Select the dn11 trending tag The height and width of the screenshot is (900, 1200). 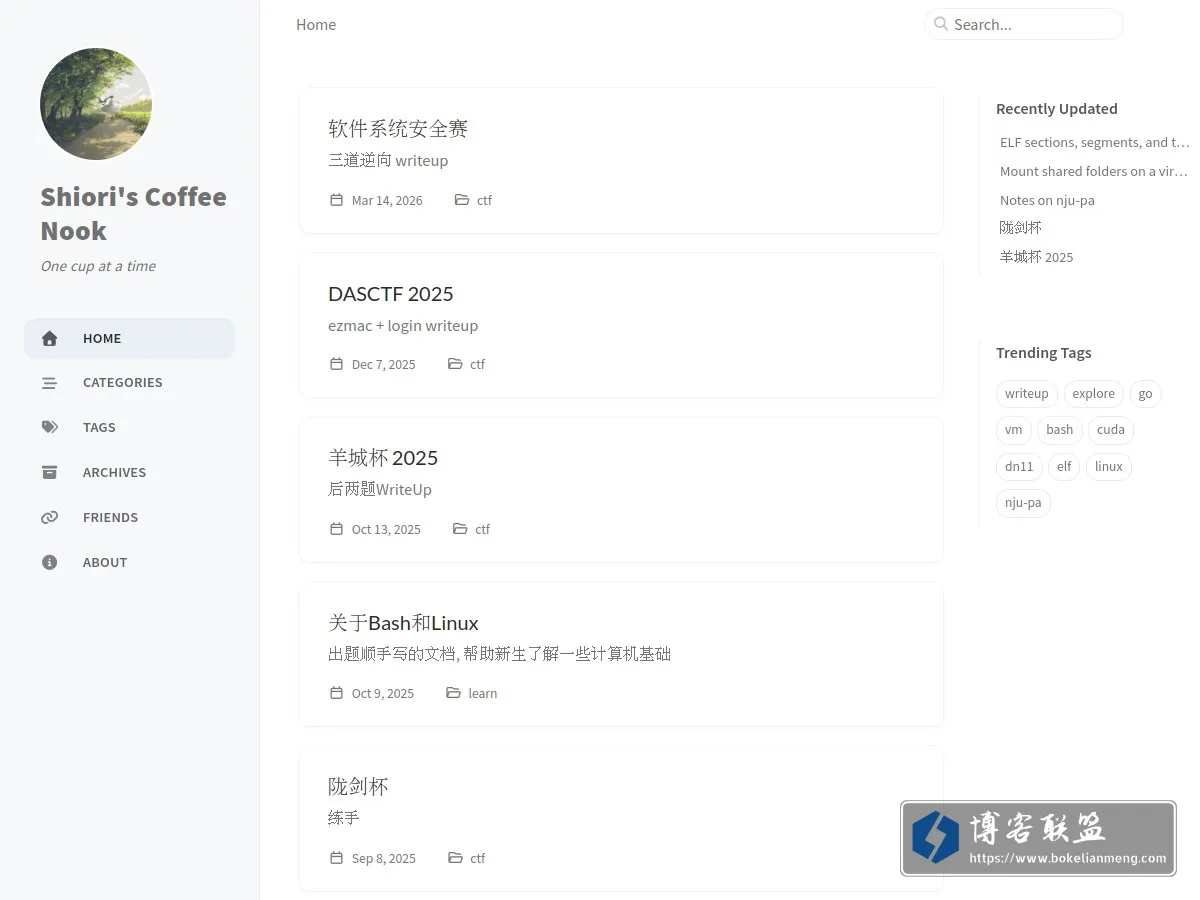pos(1019,467)
